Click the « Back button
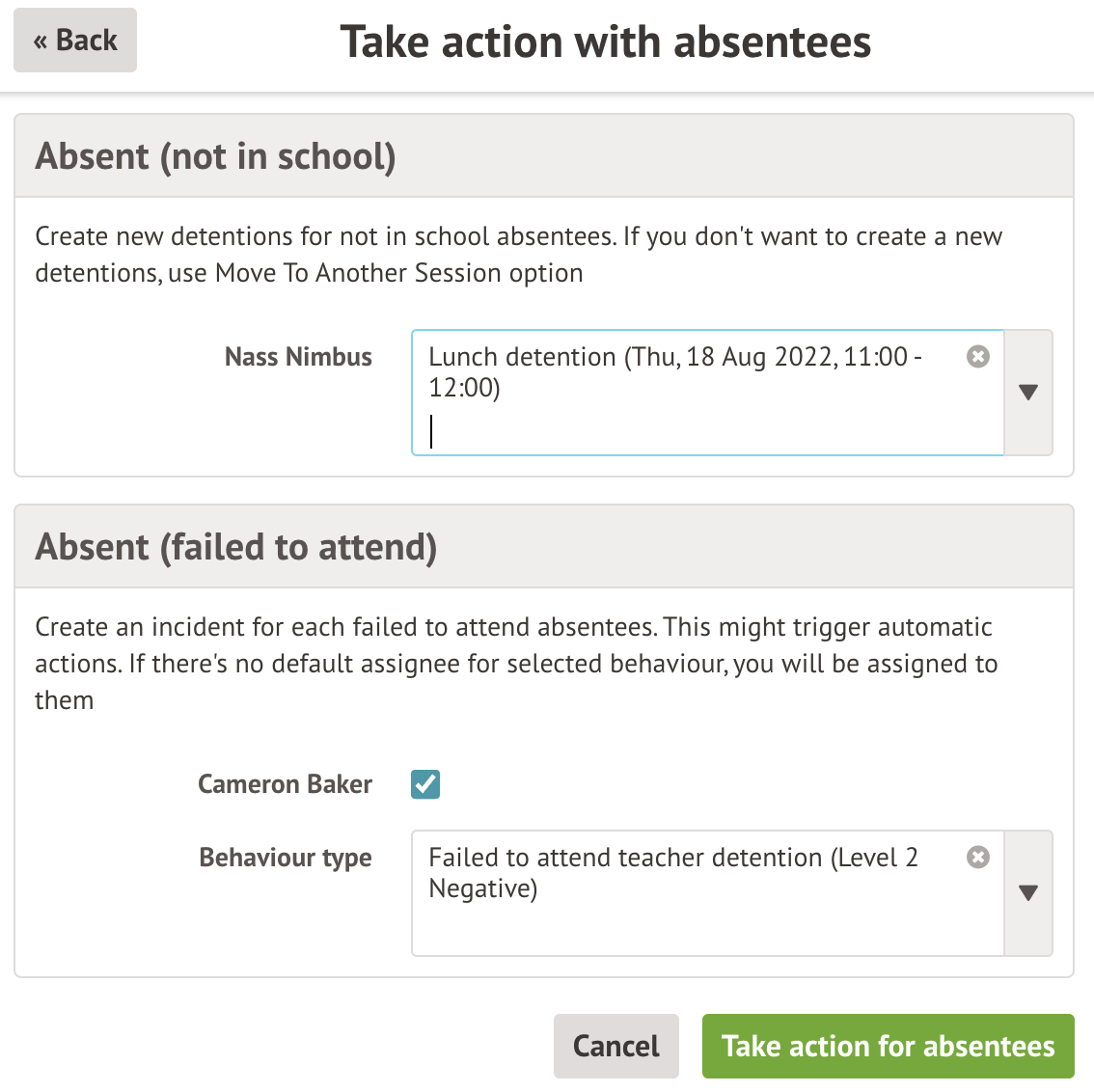This screenshot has width=1094, height=1092. pos(74,41)
